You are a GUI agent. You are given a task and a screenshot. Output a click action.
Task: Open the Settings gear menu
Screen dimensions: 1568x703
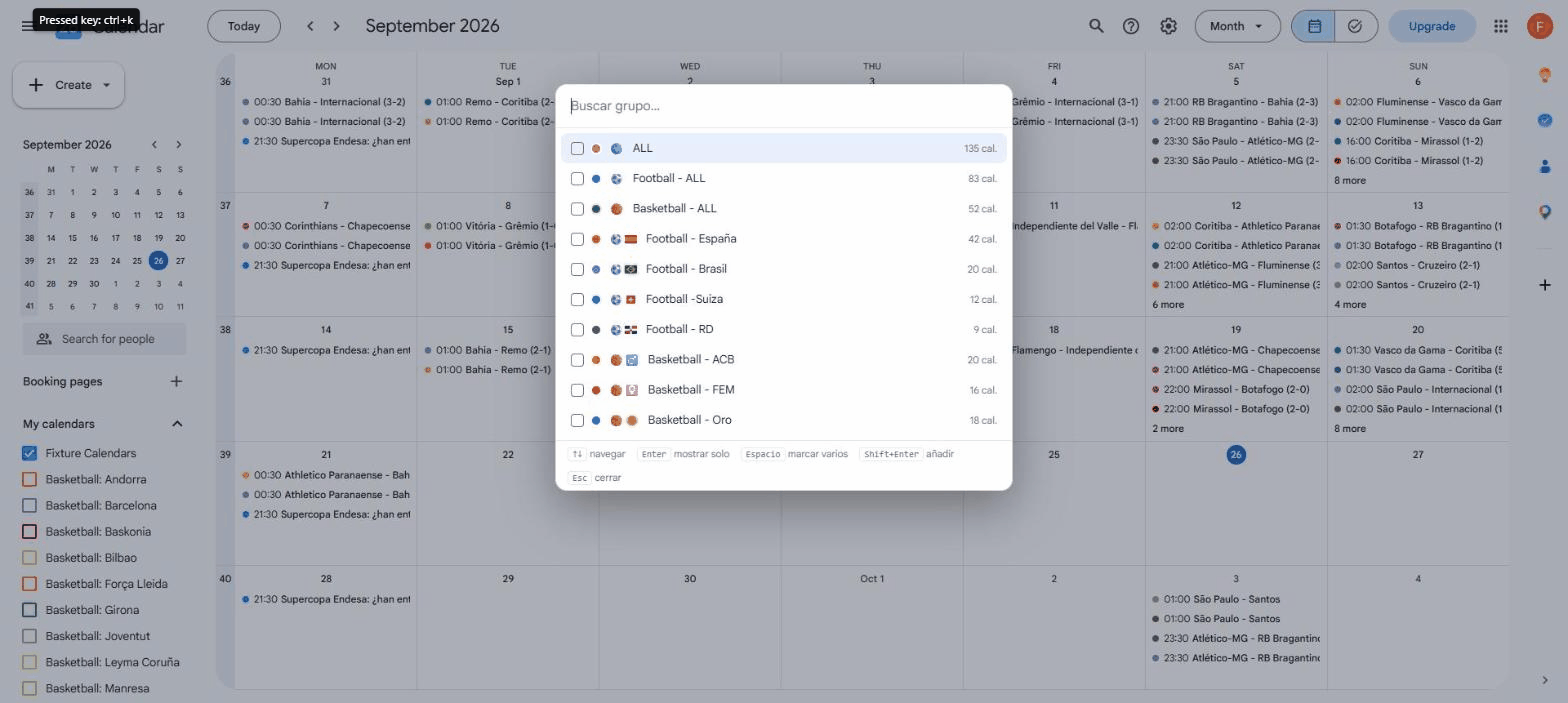tap(1168, 26)
